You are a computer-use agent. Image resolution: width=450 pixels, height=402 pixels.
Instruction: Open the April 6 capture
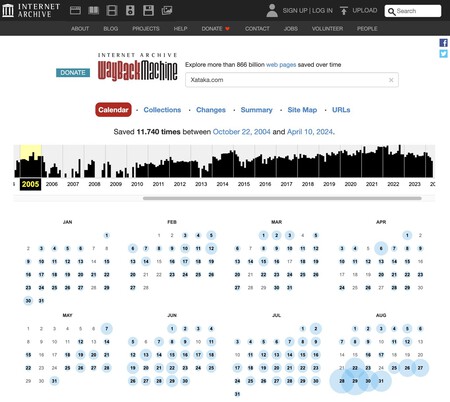381,248
